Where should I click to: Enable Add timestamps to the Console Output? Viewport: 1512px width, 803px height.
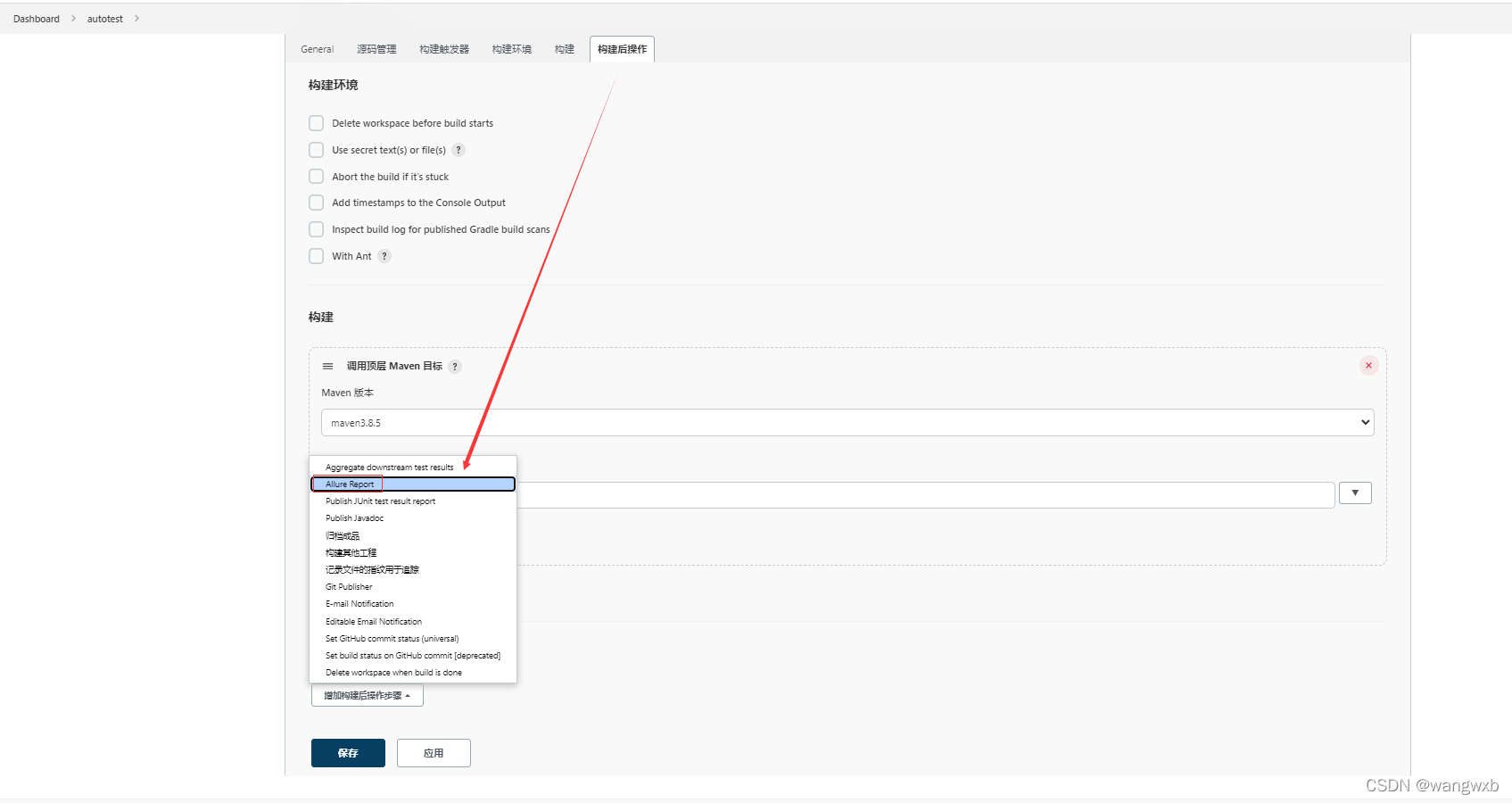point(316,203)
